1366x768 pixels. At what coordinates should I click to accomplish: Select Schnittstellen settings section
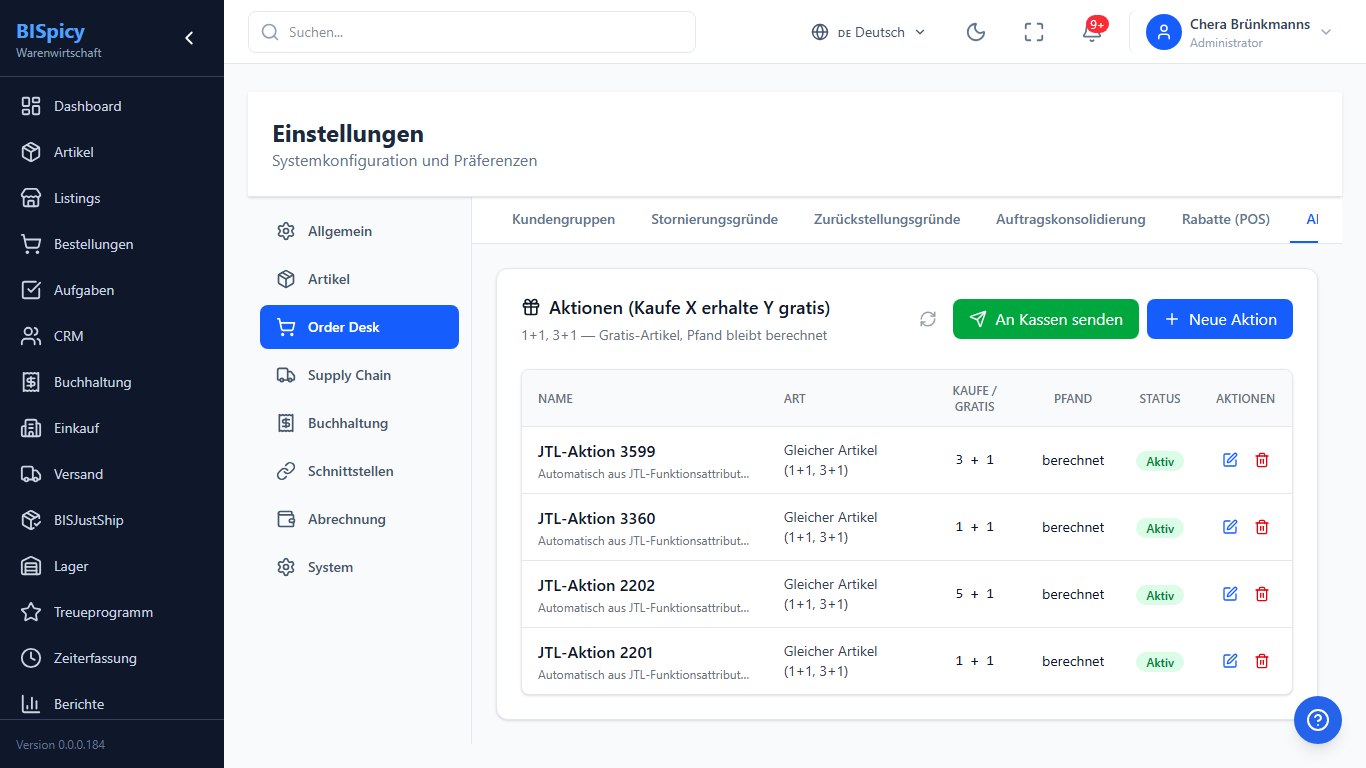tap(359, 471)
